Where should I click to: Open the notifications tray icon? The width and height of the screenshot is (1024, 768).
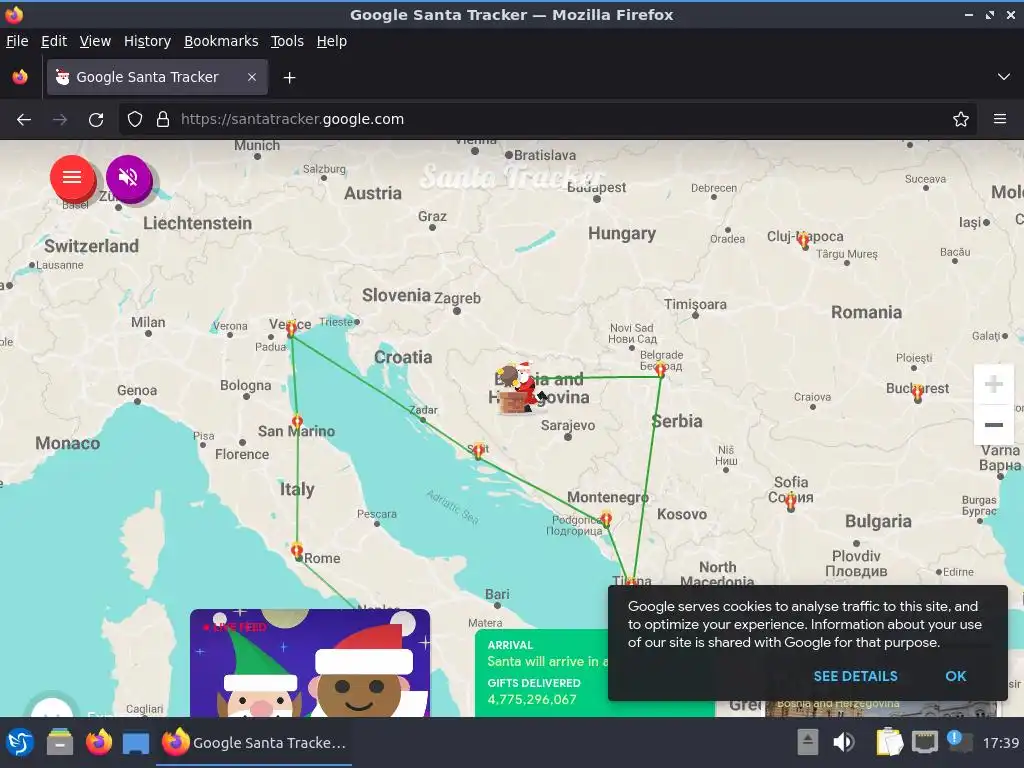[x=959, y=743]
